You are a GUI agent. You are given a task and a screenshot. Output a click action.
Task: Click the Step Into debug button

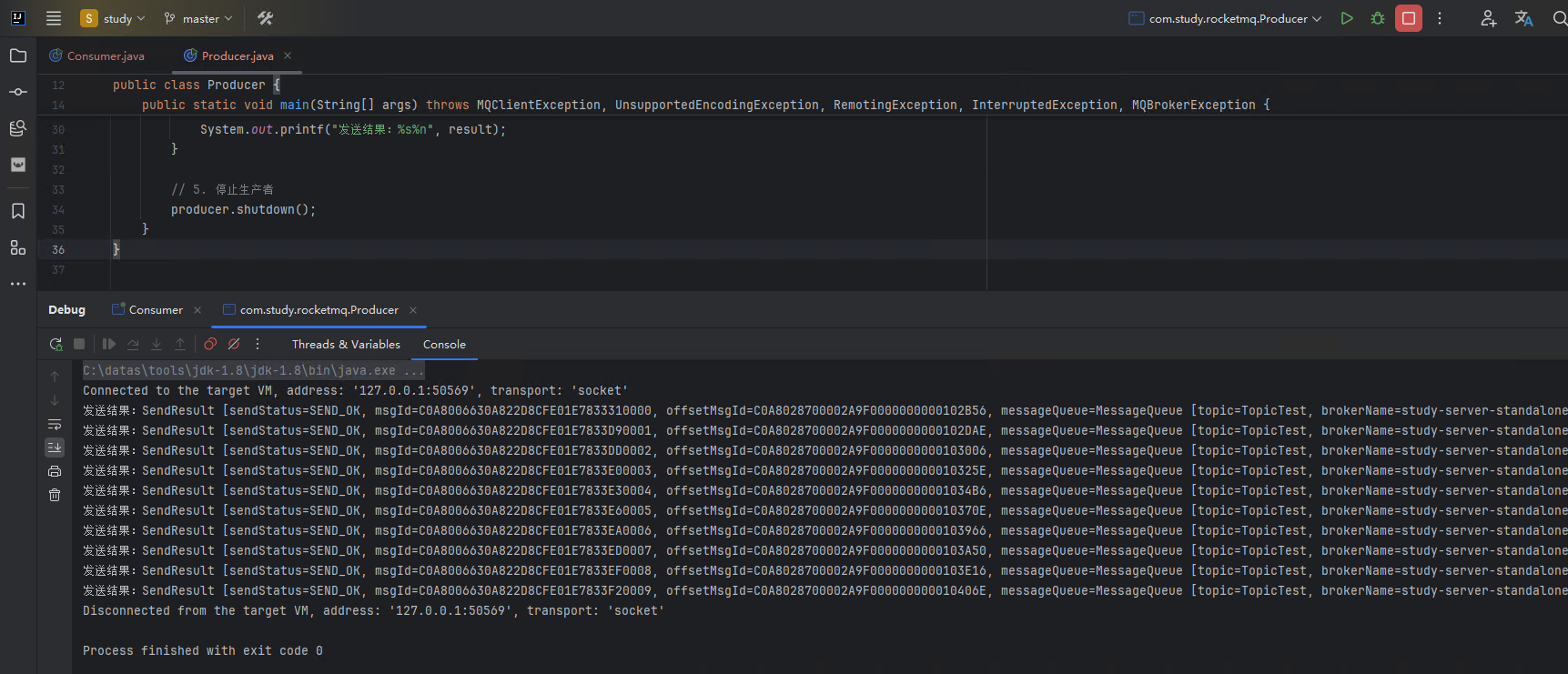pyautogui.click(x=157, y=344)
